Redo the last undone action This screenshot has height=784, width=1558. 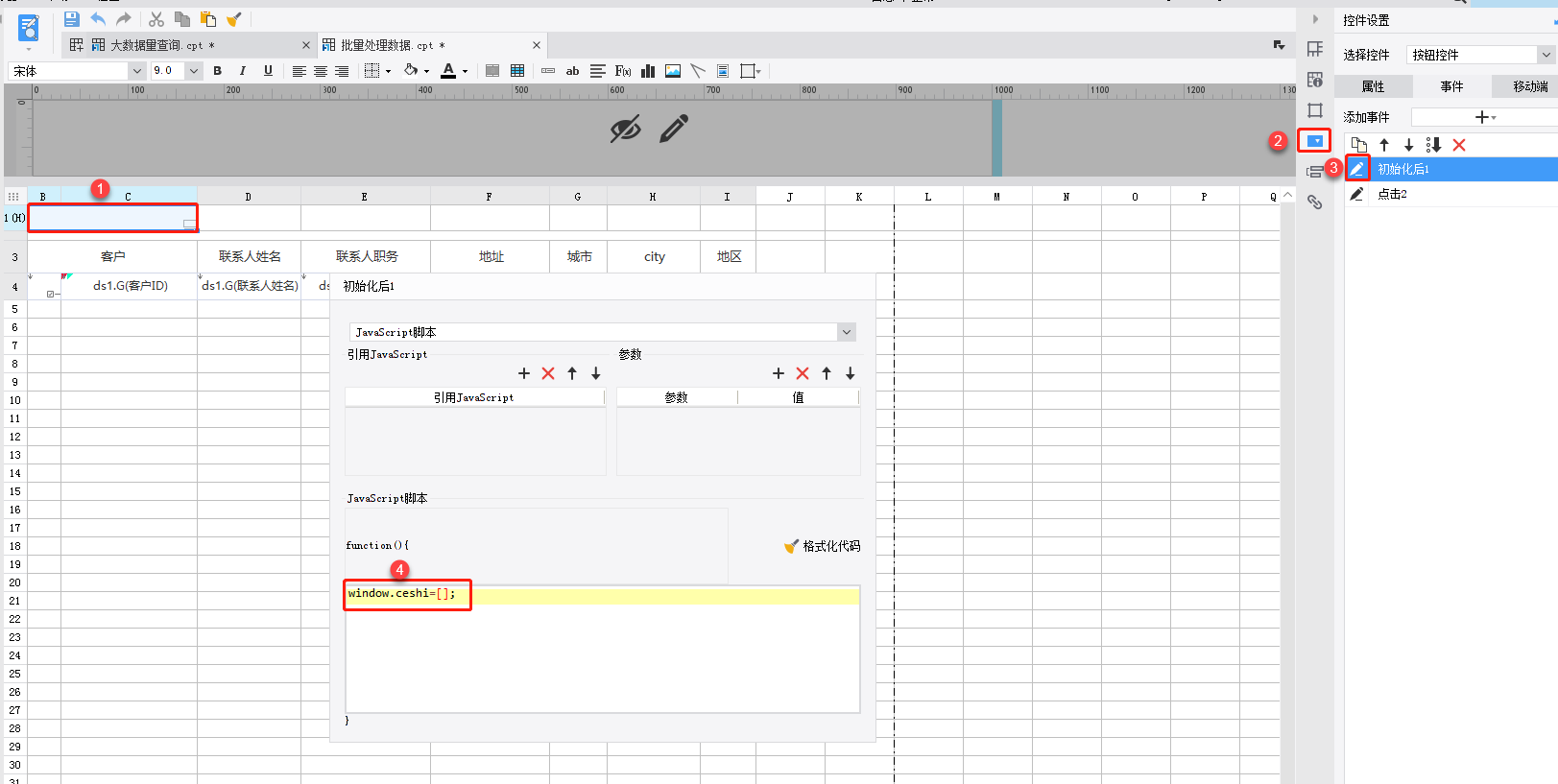tap(124, 19)
